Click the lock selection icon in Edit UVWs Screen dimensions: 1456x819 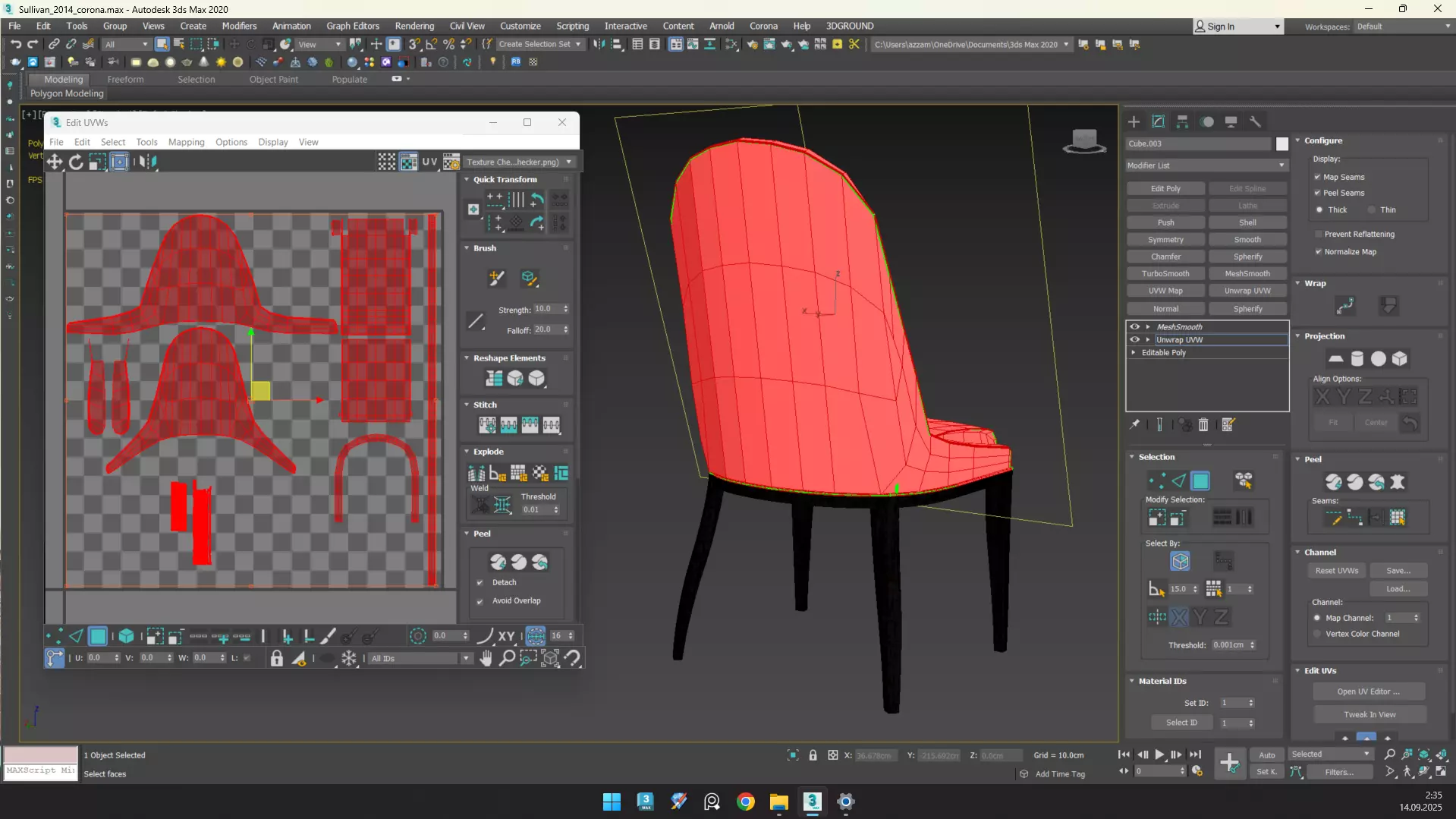click(277, 658)
